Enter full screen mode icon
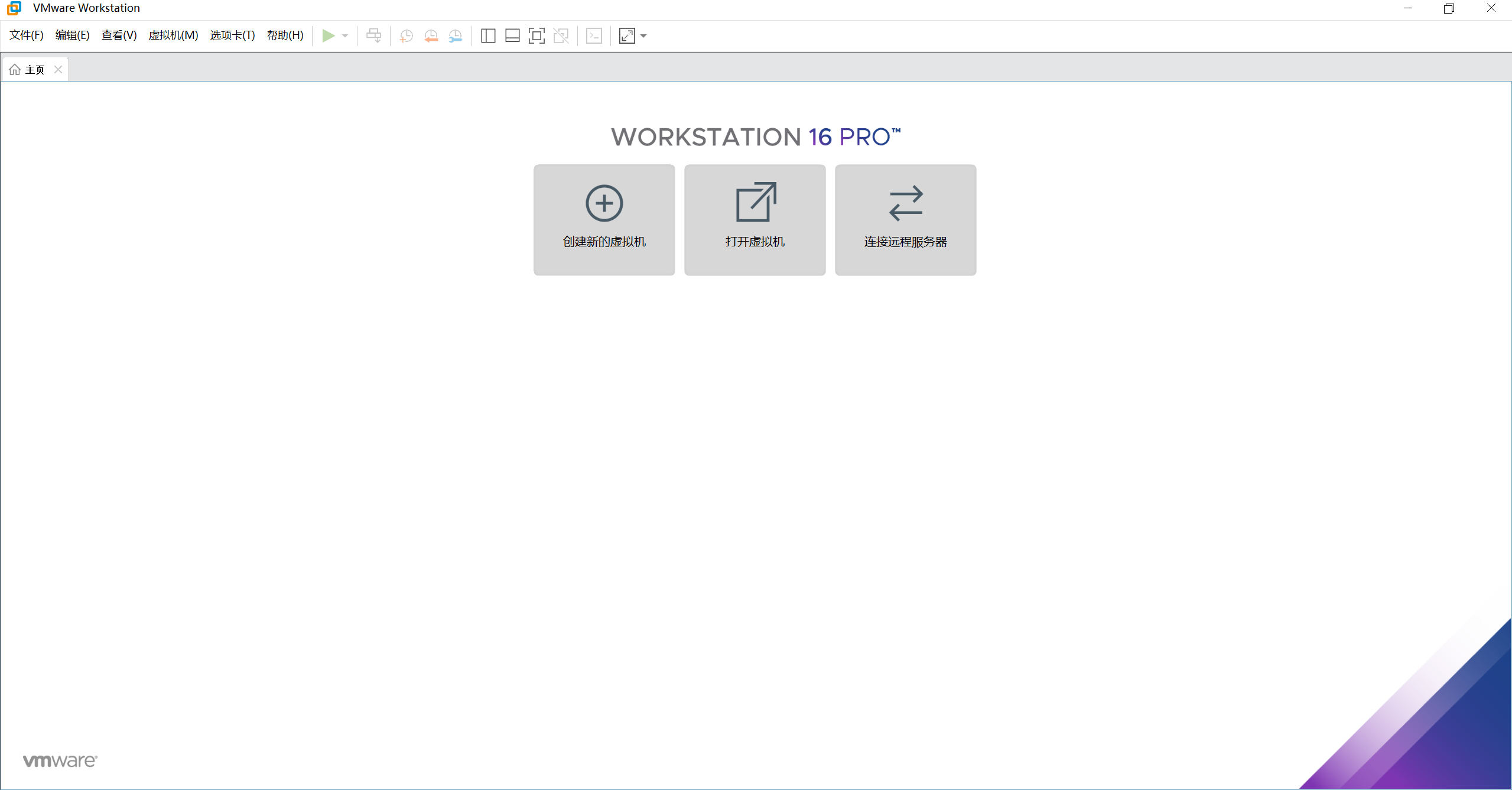The height and width of the screenshot is (790, 1512). (536, 36)
